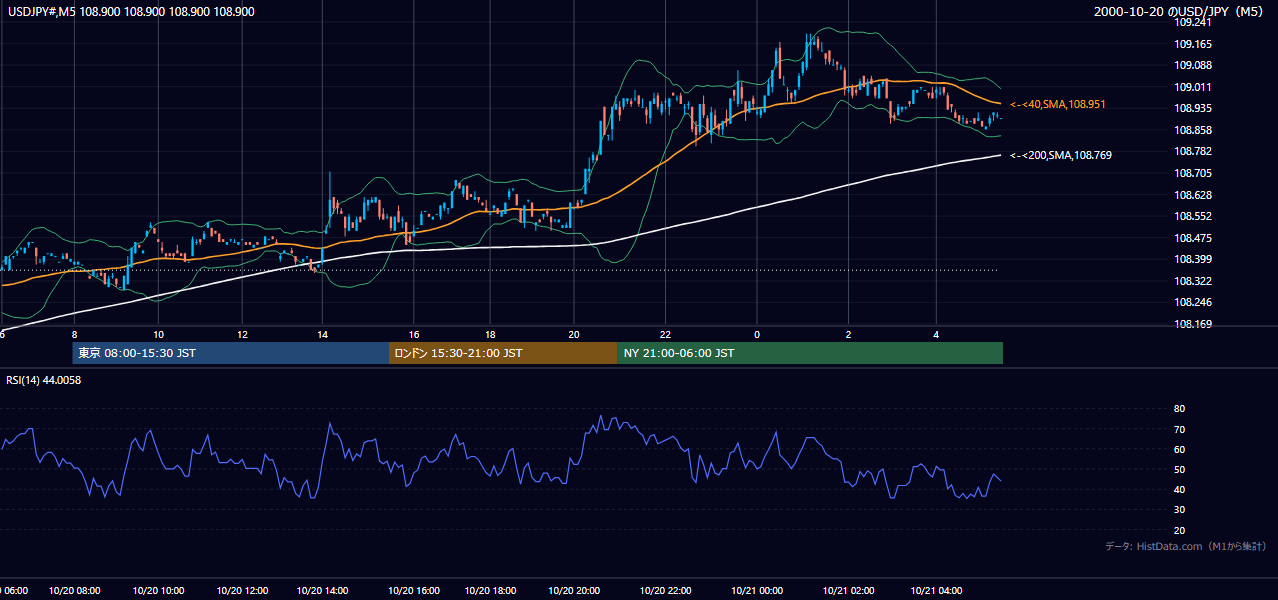
Task: Click hour label 12 under price chart
Action: coord(242,334)
